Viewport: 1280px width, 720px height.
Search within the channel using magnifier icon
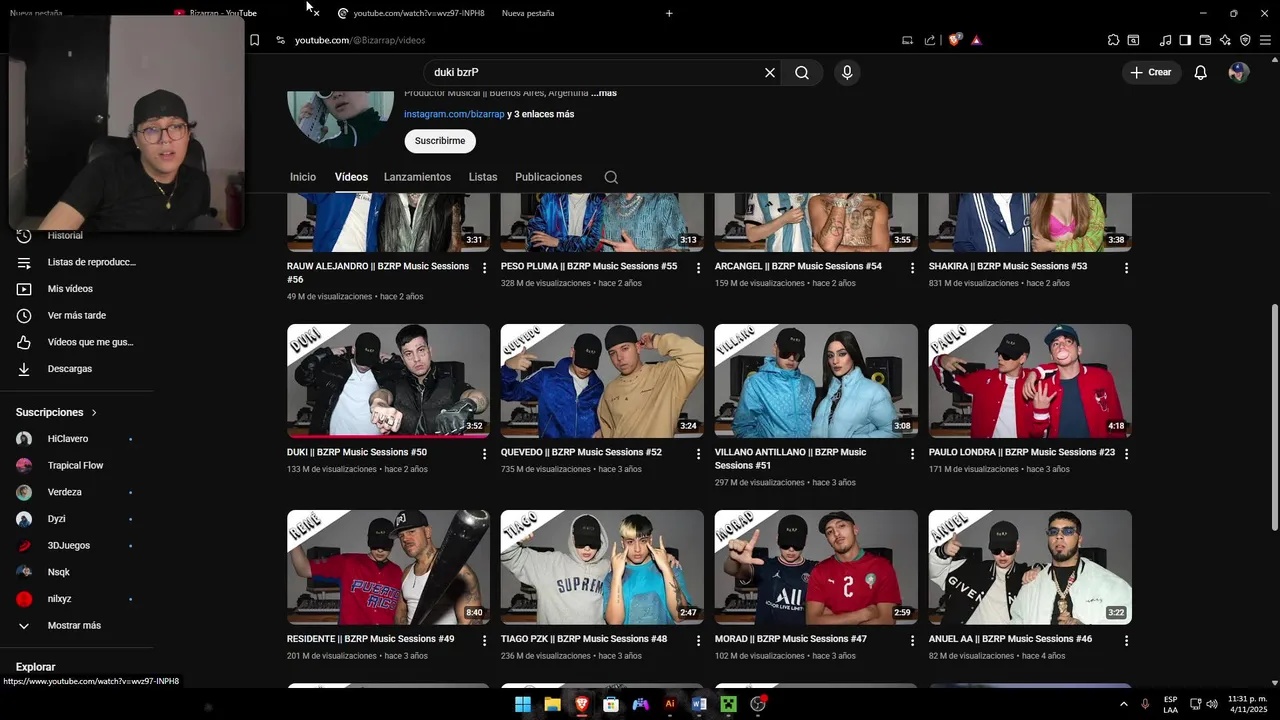[611, 177]
